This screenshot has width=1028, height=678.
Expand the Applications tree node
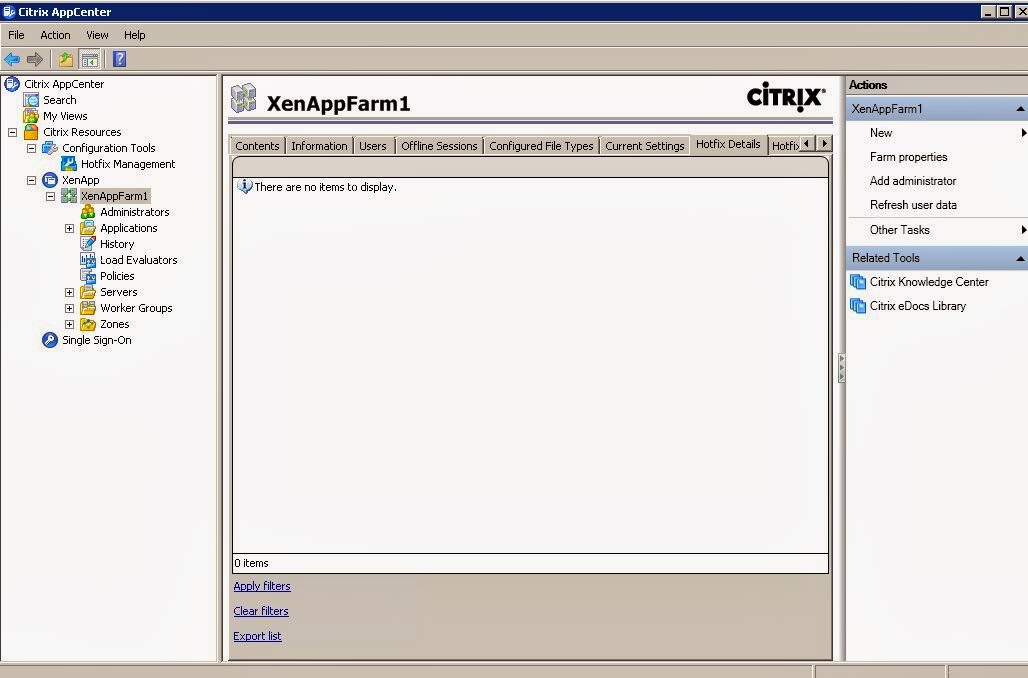click(x=69, y=228)
